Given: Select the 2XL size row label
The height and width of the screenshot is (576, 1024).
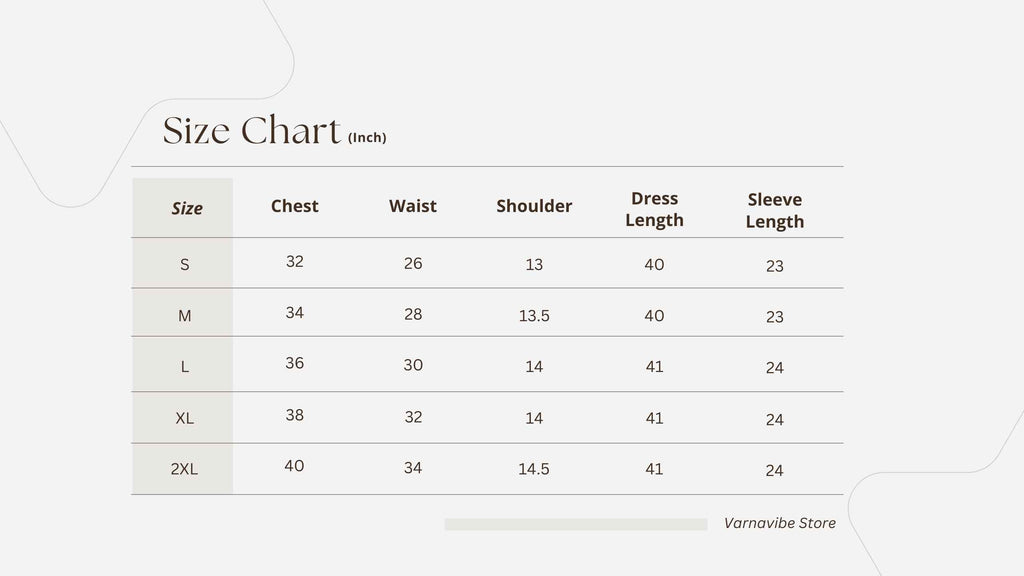Looking at the screenshot, I should (x=184, y=469).
